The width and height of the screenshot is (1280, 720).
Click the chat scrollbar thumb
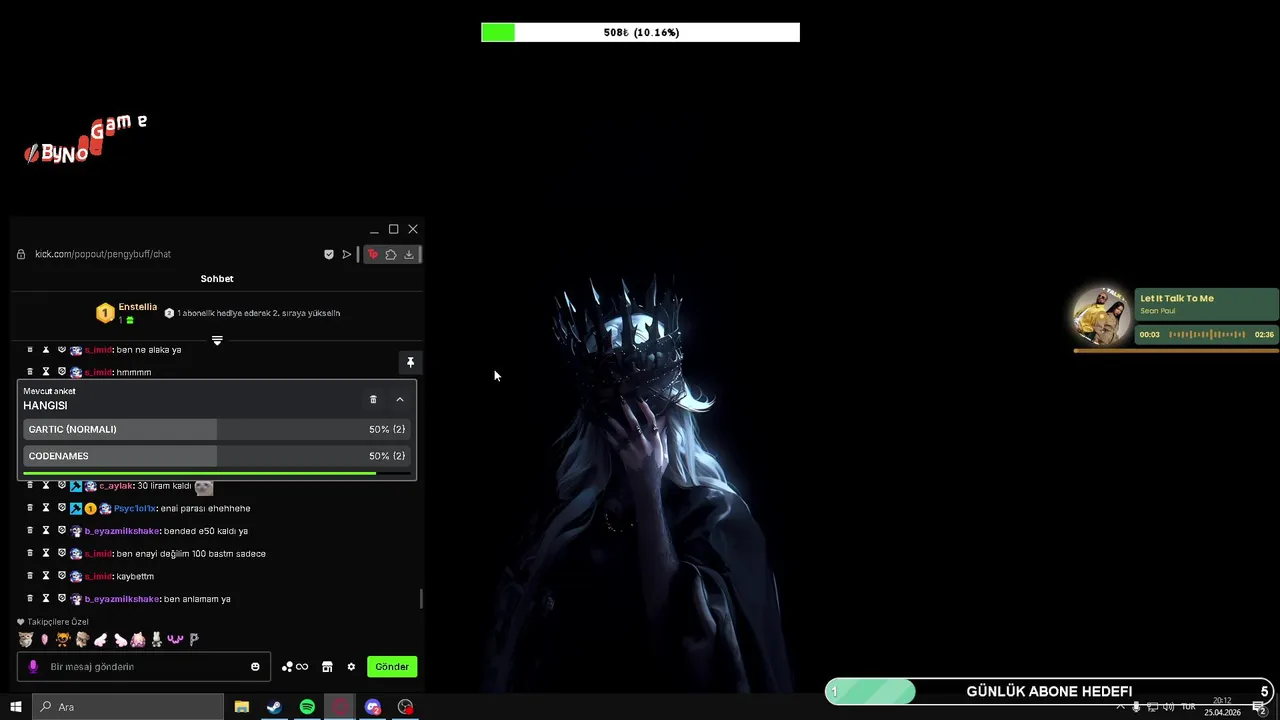pos(421,599)
